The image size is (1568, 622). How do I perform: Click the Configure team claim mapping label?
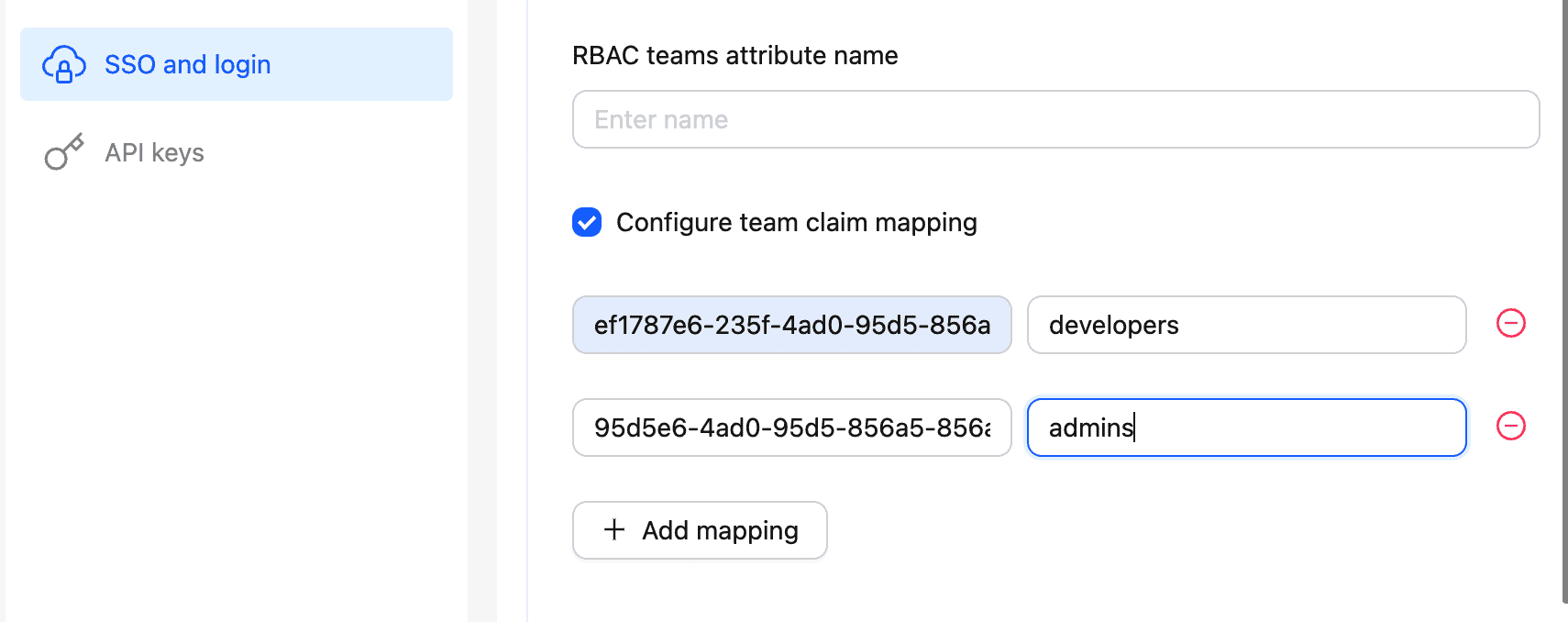click(797, 222)
